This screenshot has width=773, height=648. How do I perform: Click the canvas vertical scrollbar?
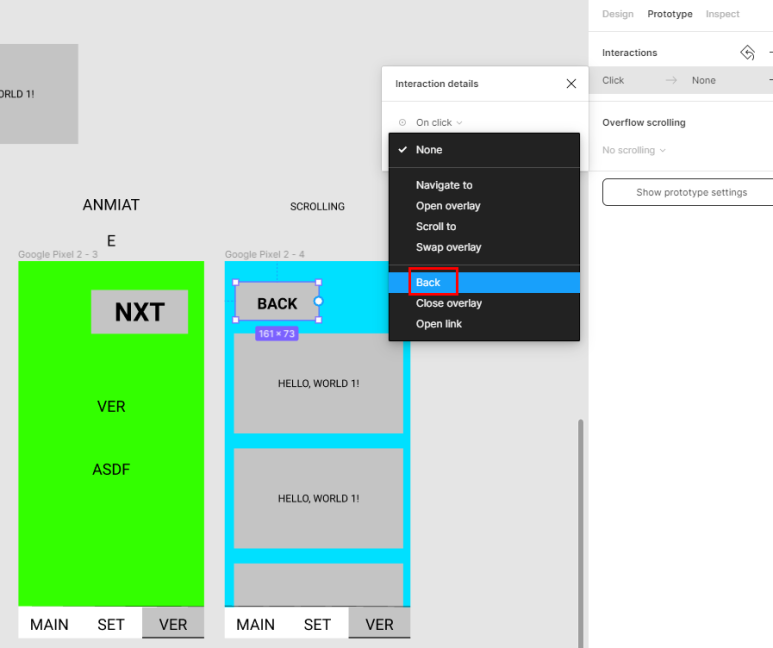(x=581, y=533)
